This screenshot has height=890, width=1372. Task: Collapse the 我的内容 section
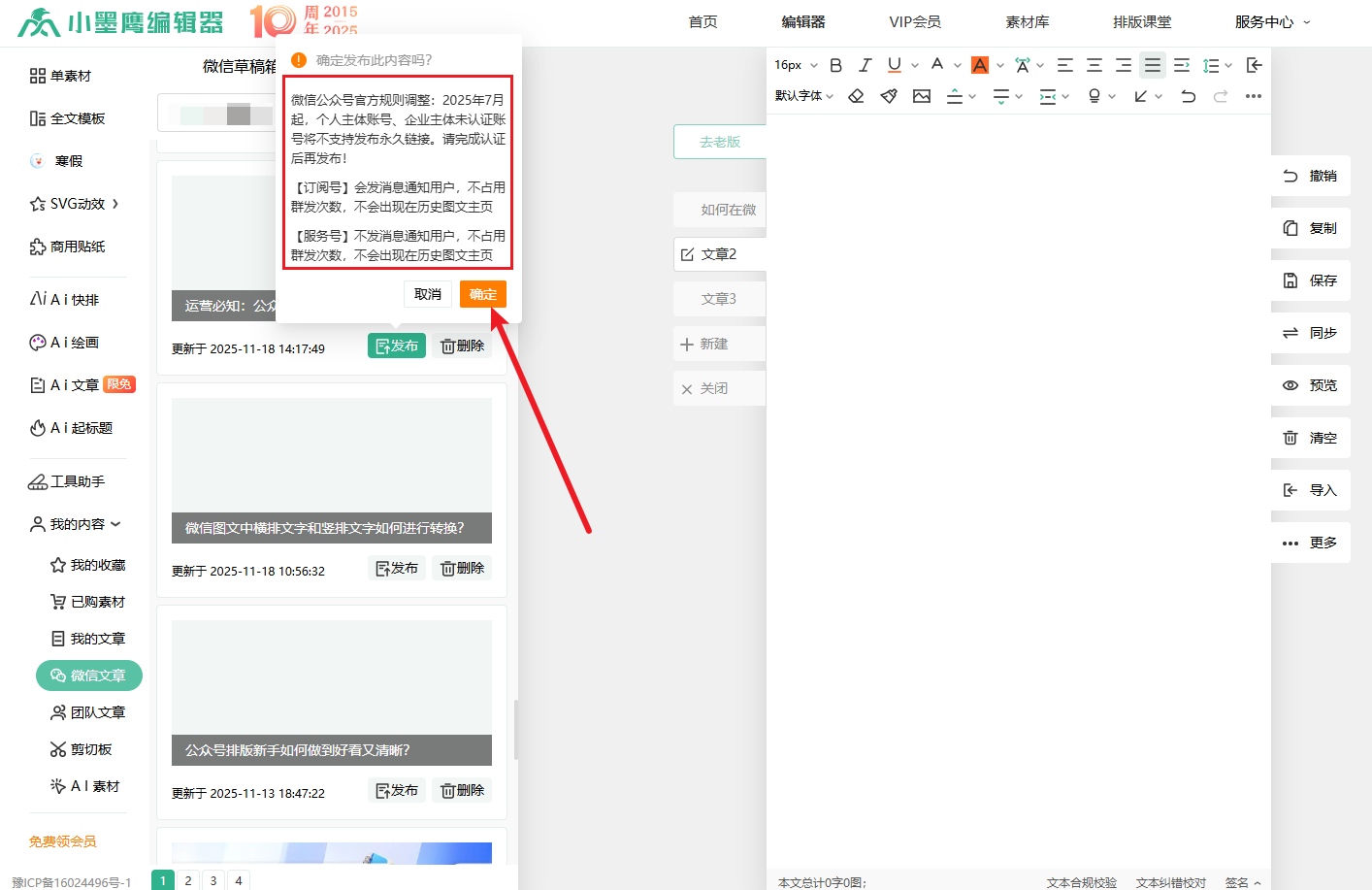pyautogui.click(x=76, y=524)
